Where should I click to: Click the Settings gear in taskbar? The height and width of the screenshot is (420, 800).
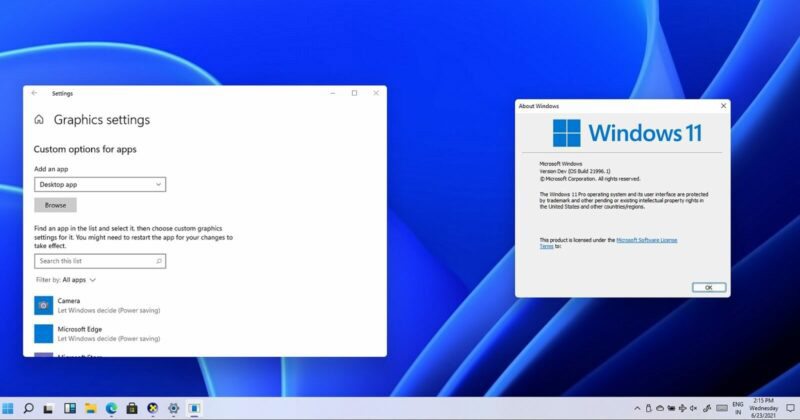click(174, 408)
